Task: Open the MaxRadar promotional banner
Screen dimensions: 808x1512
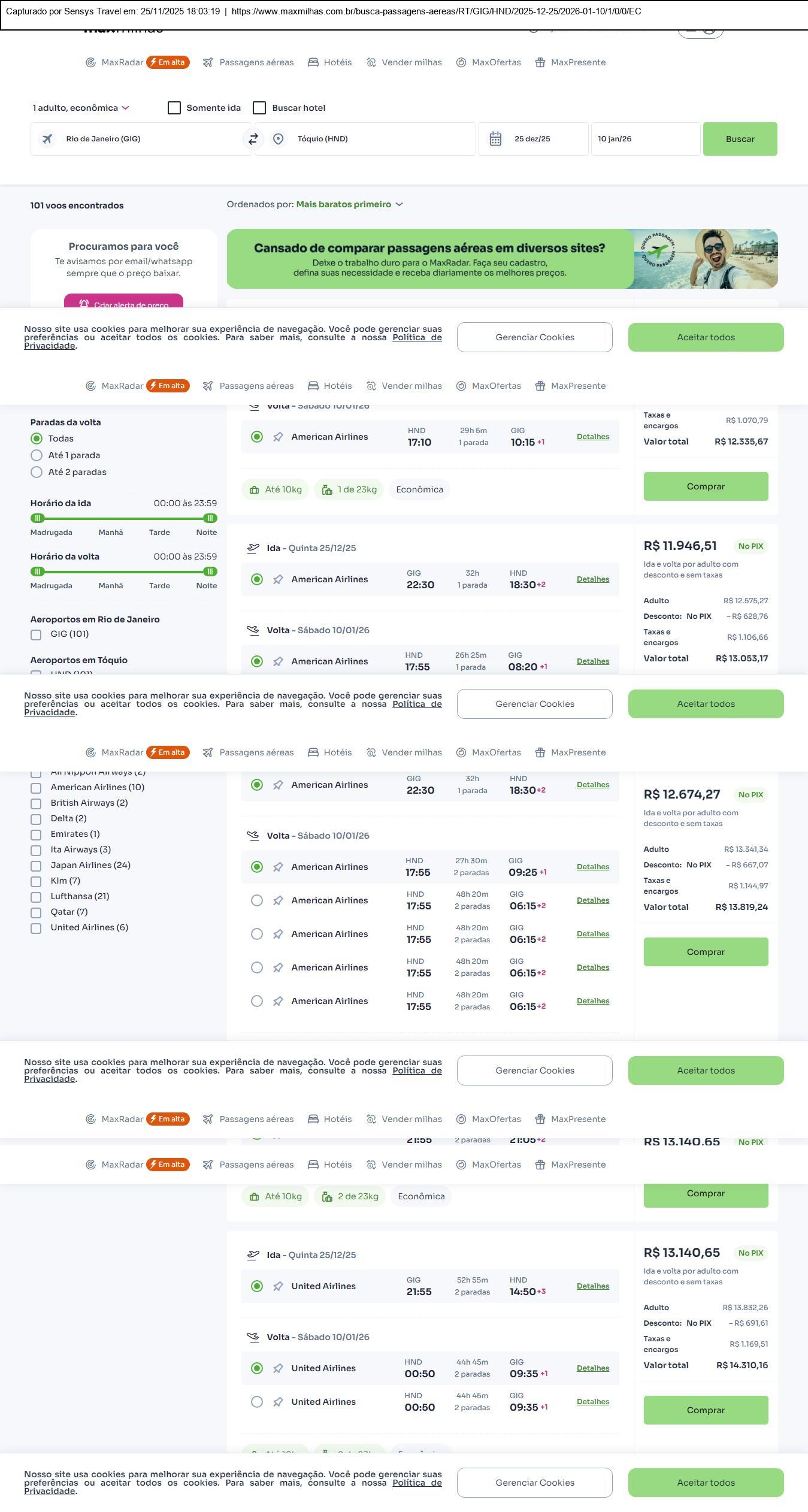Action: click(502, 259)
